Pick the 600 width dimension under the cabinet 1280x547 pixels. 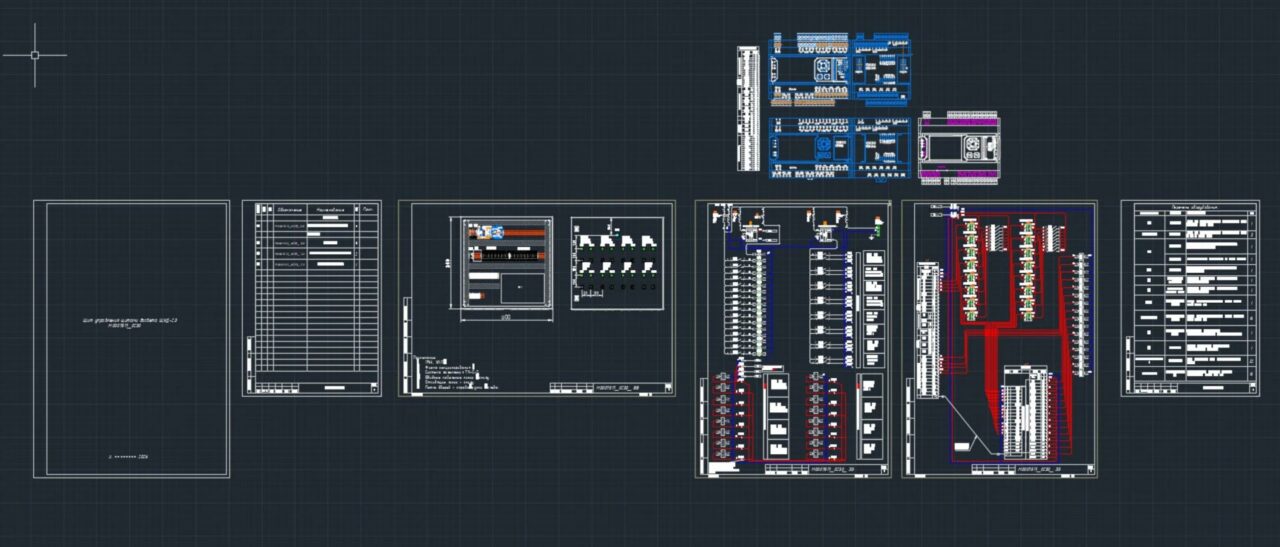tap(506, 317)
